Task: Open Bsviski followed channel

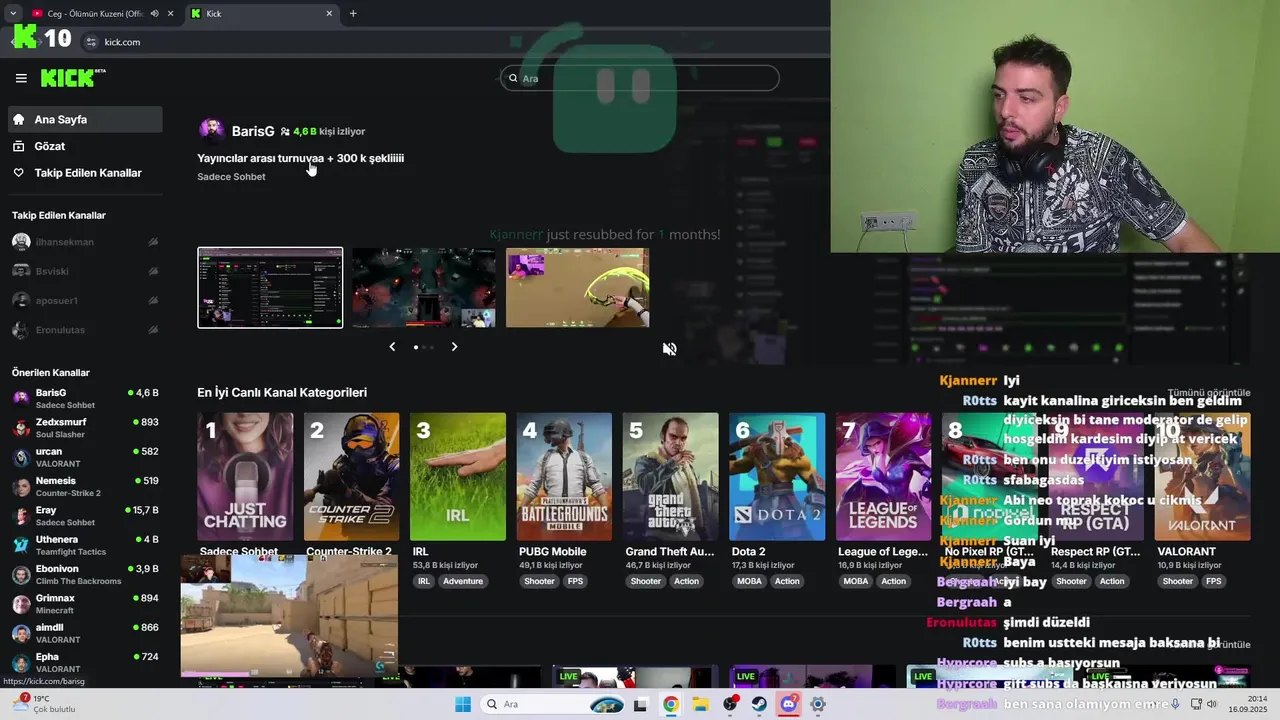Action: [85, 271]
